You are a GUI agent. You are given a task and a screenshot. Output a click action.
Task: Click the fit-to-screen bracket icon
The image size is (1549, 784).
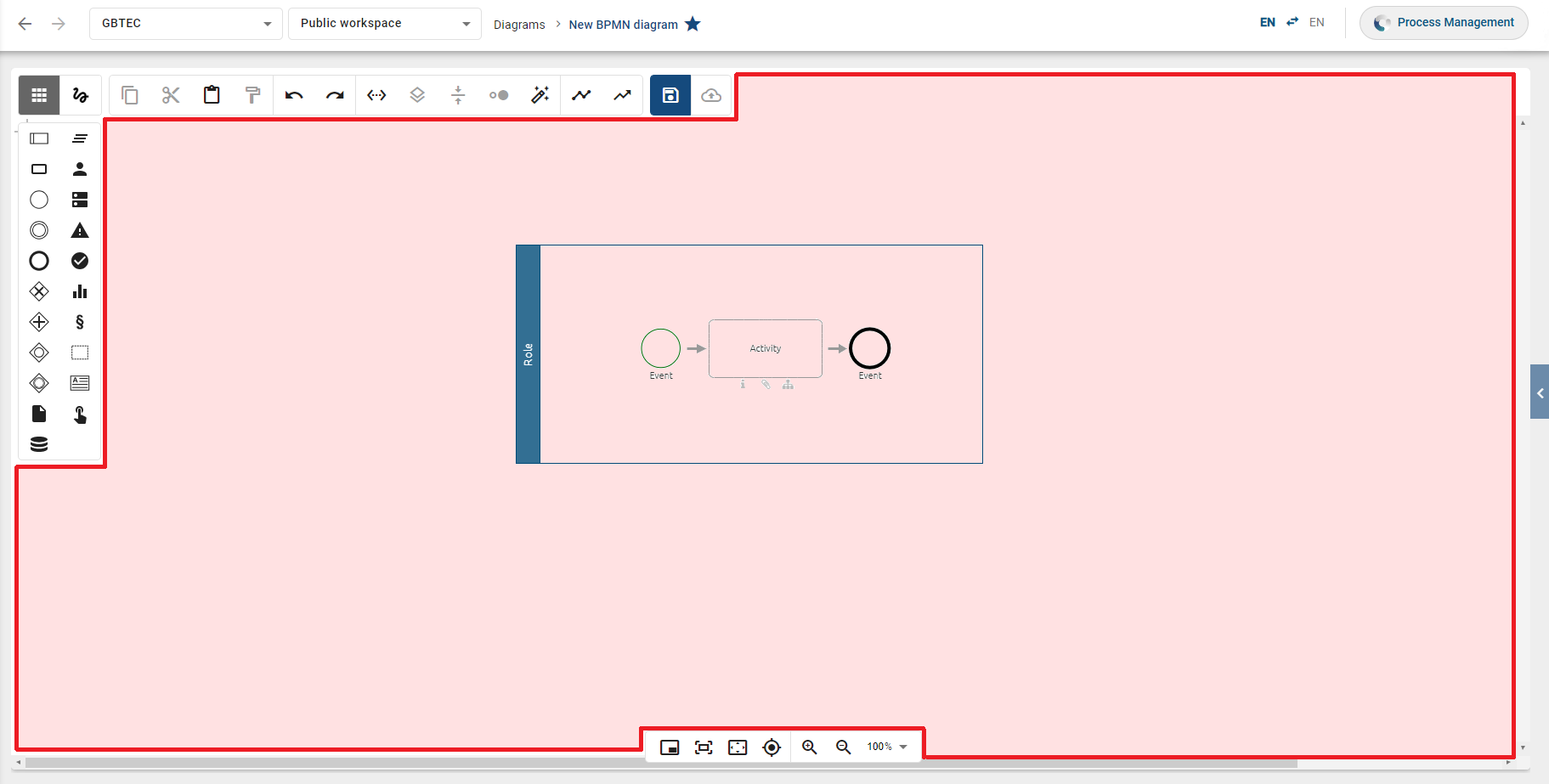click(x=704, y=747)
